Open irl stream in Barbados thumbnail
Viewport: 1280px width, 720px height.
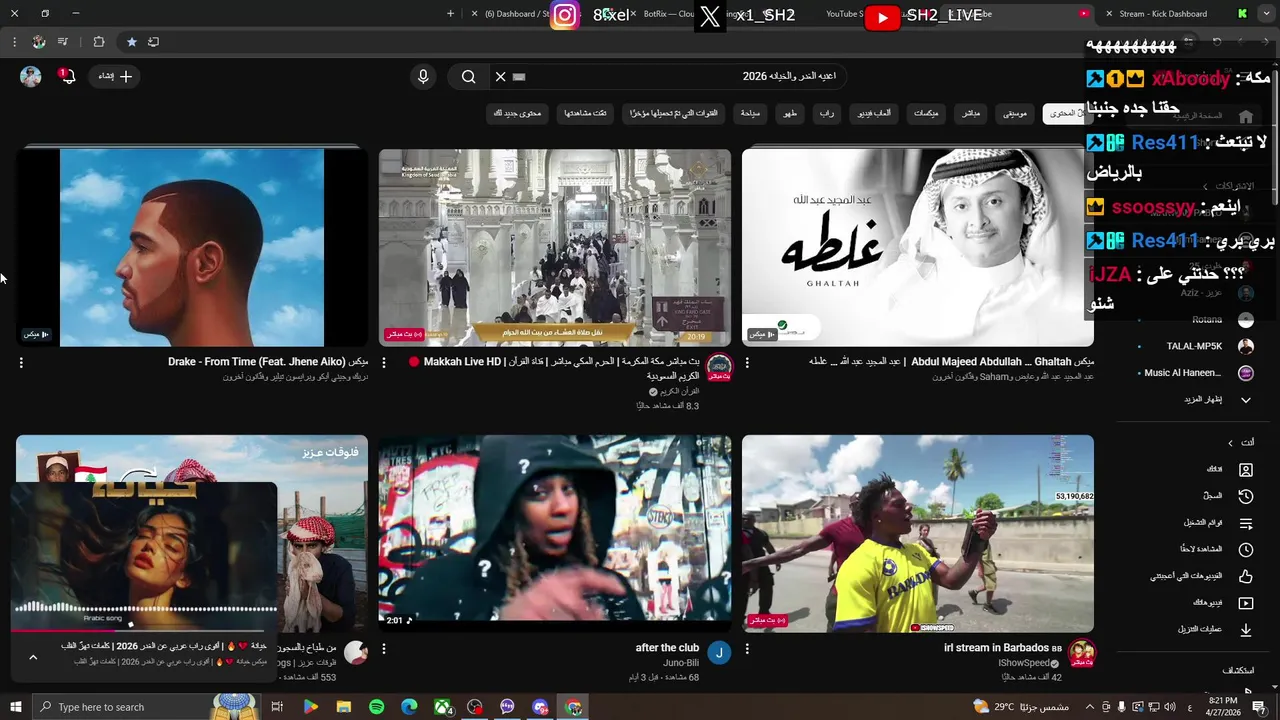[918, 533]
